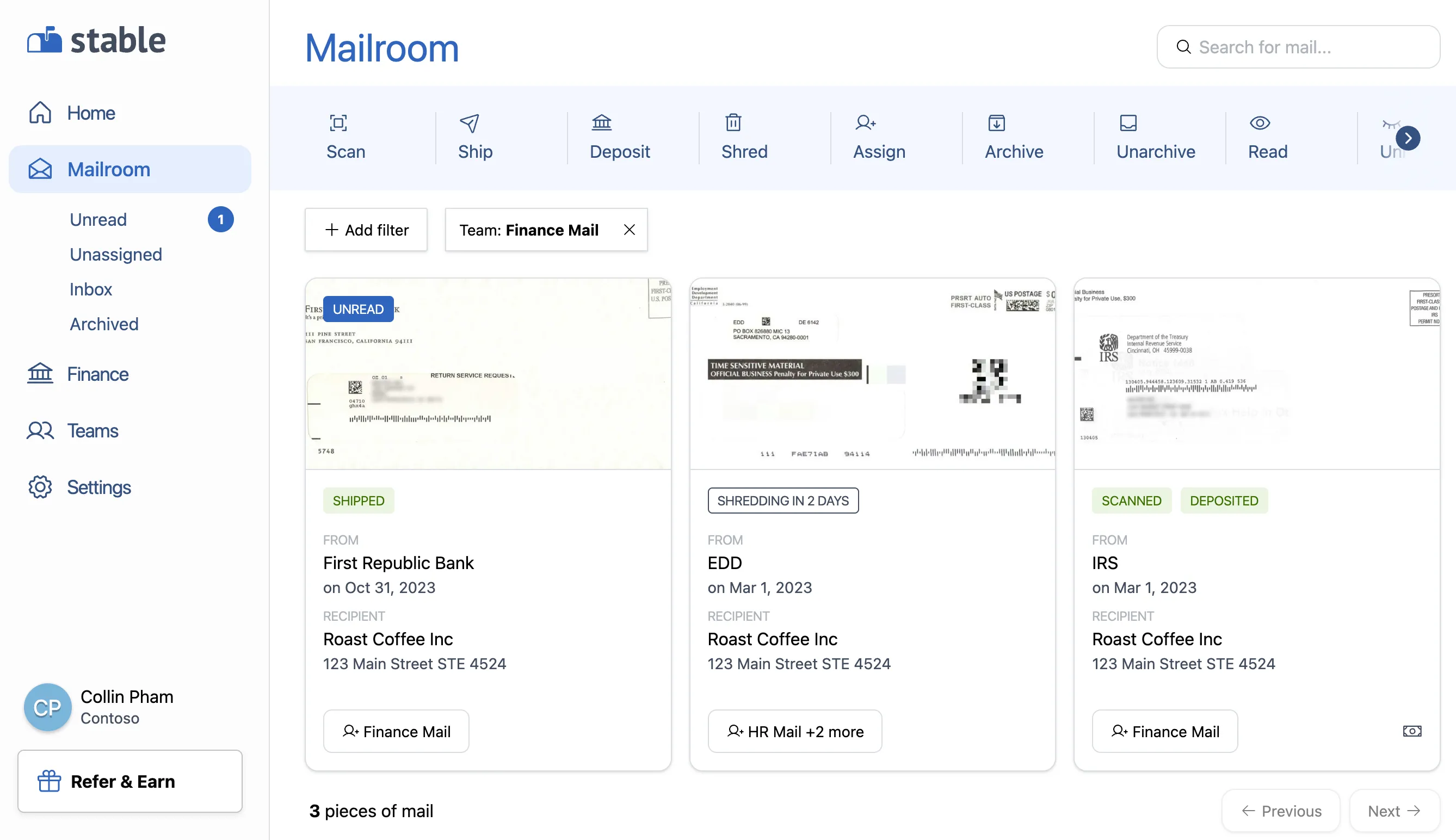Click the Deposit toolbar action

pyautogui.click(x=620, y=137)
